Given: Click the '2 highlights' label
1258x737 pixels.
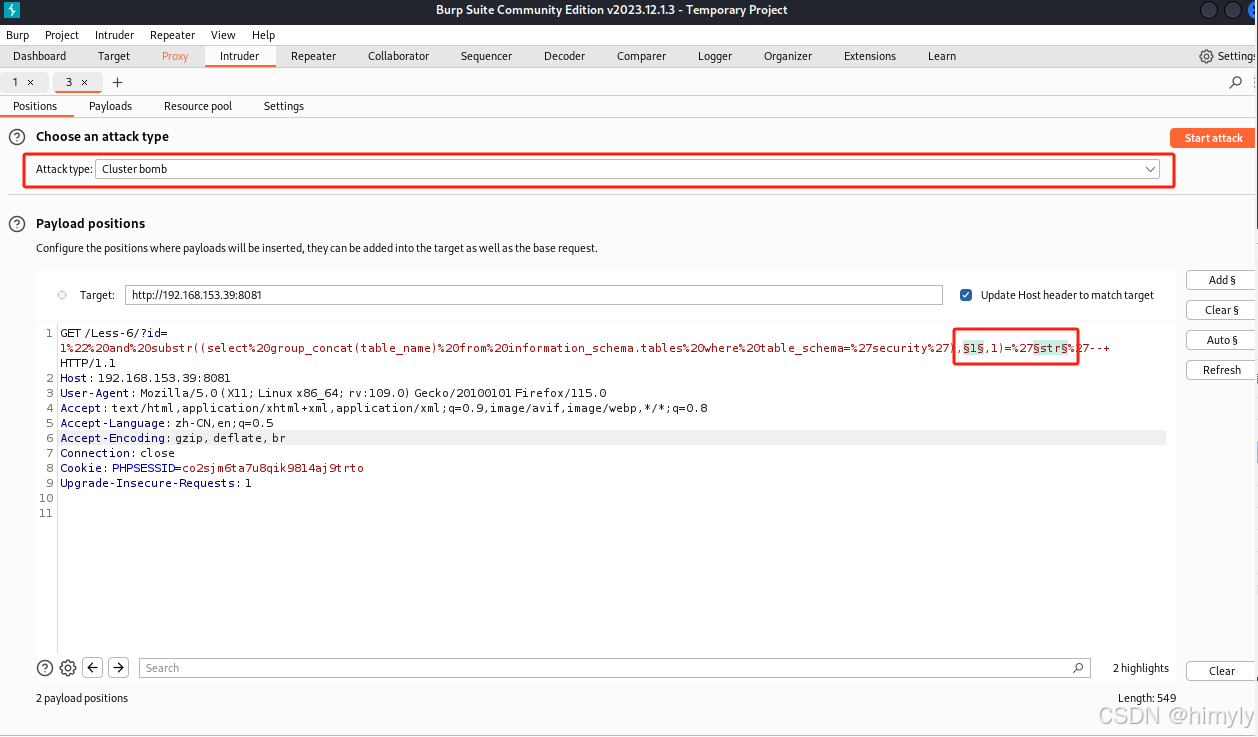Looking at the screenshot, I should (x=1140, y=668).
